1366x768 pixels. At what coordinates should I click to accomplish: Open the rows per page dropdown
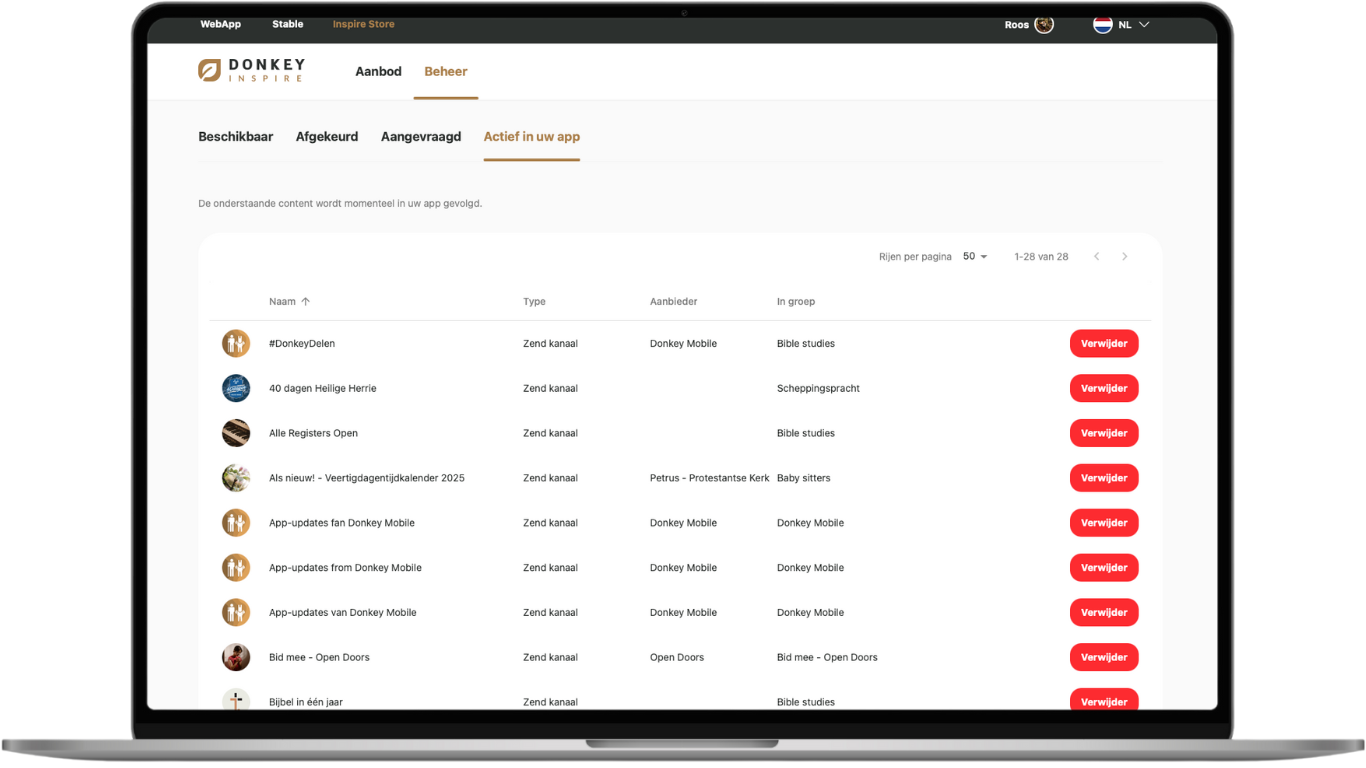click(975, 257)
